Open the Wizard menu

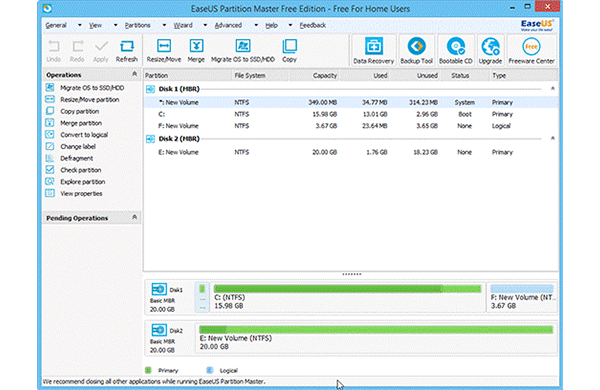tap(183, 25)
